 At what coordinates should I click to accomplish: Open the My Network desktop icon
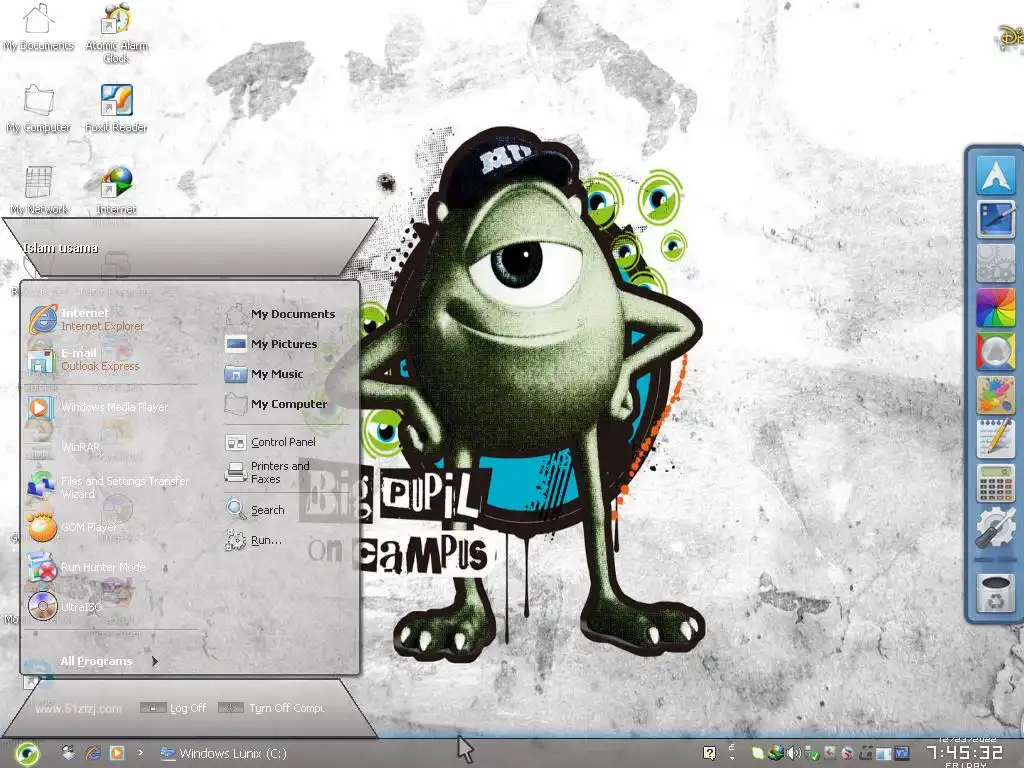(39, 190)
